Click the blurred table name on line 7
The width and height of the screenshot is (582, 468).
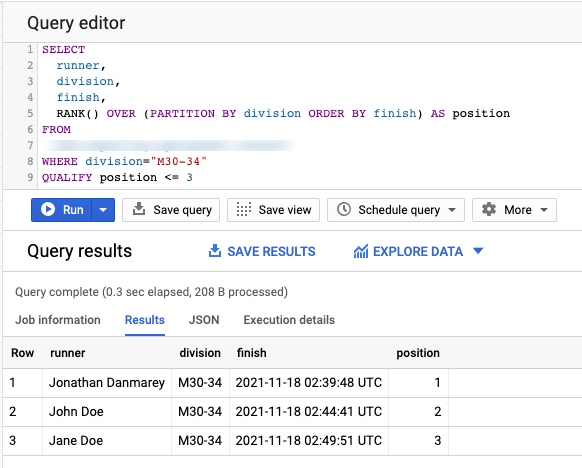tap(169, 145)
